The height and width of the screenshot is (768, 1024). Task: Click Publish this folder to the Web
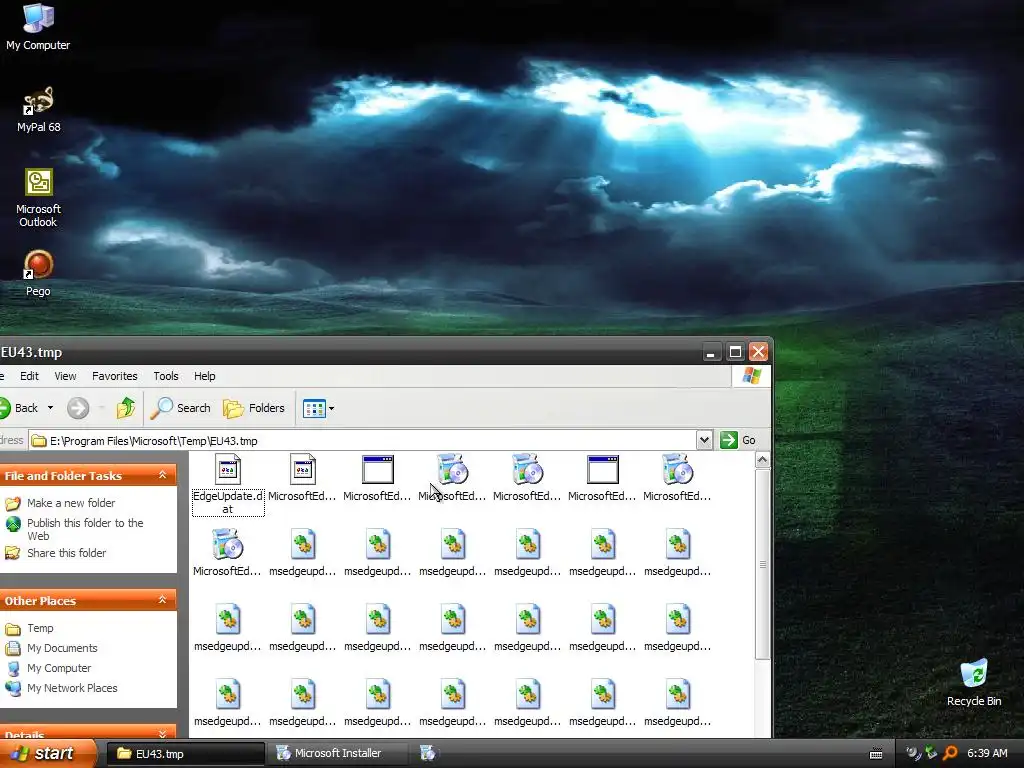(85, 529)
